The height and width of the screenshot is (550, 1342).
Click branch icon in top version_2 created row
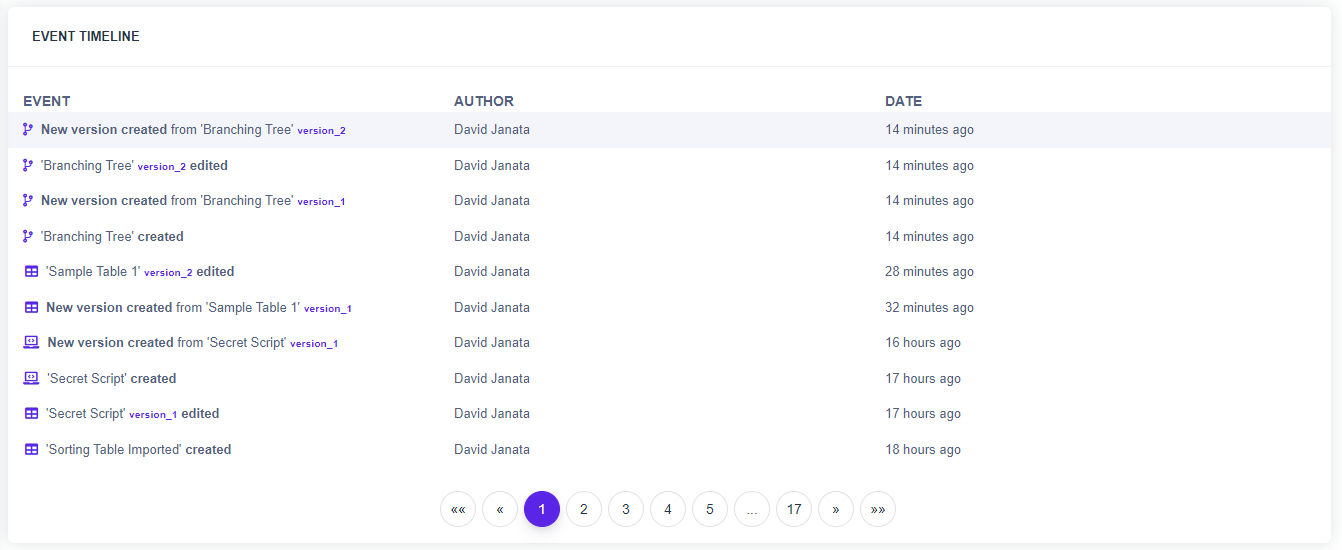point(28,130)
